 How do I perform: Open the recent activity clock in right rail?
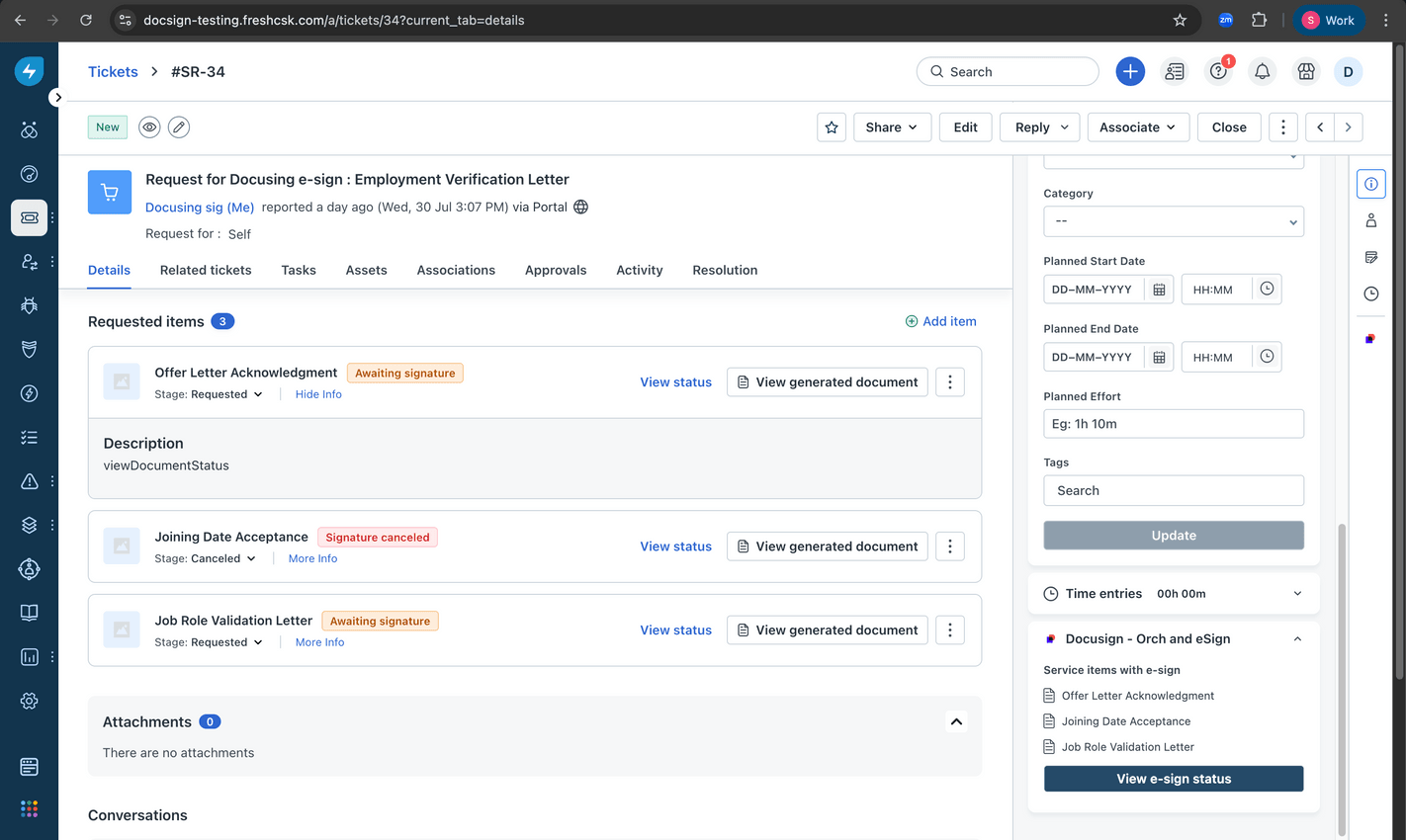[x=1371, y=294]
